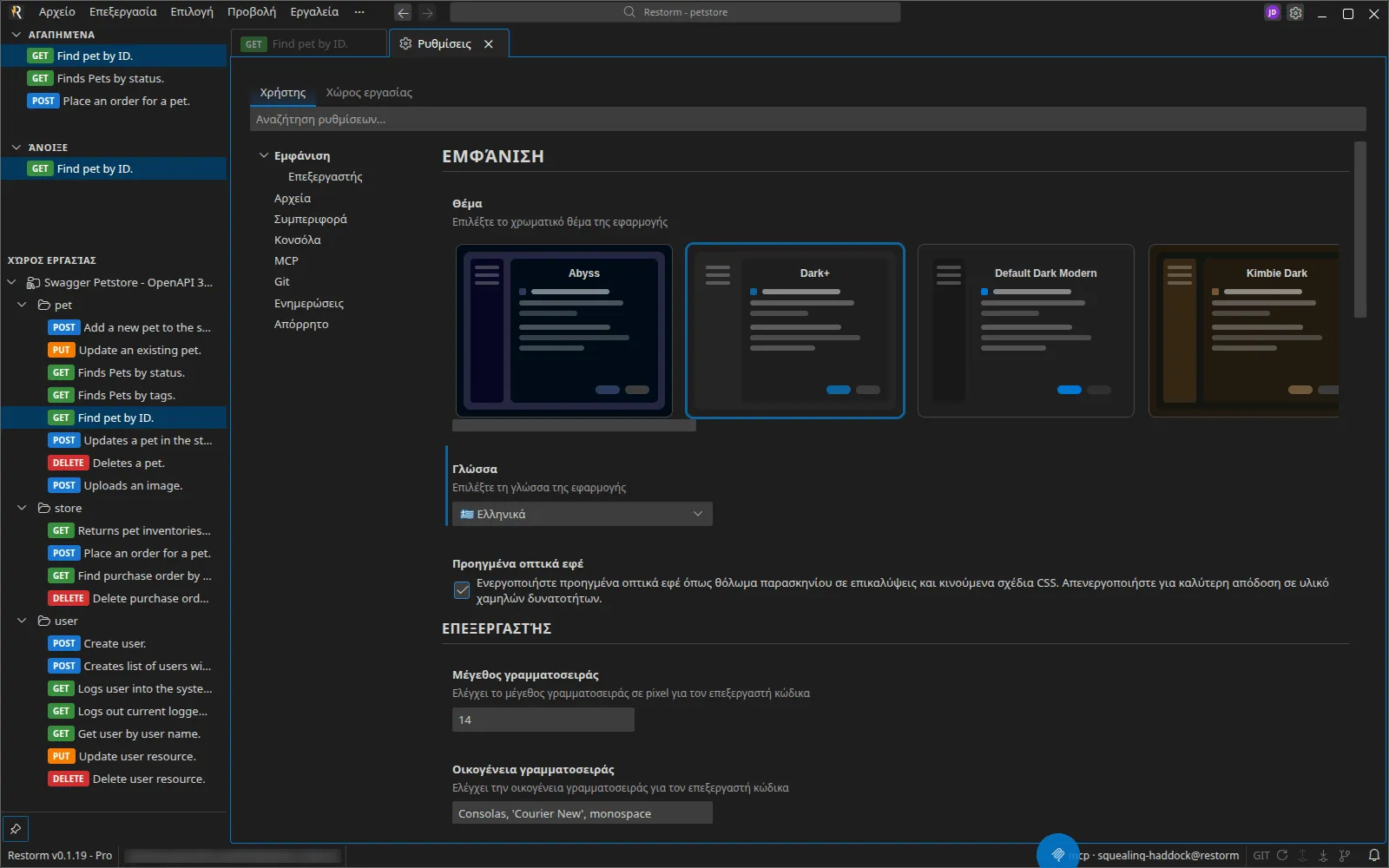The width and height of the screenshot is (1389, 868).
Task: Select the Default Dark Modern theme card
Action: 1026,331
